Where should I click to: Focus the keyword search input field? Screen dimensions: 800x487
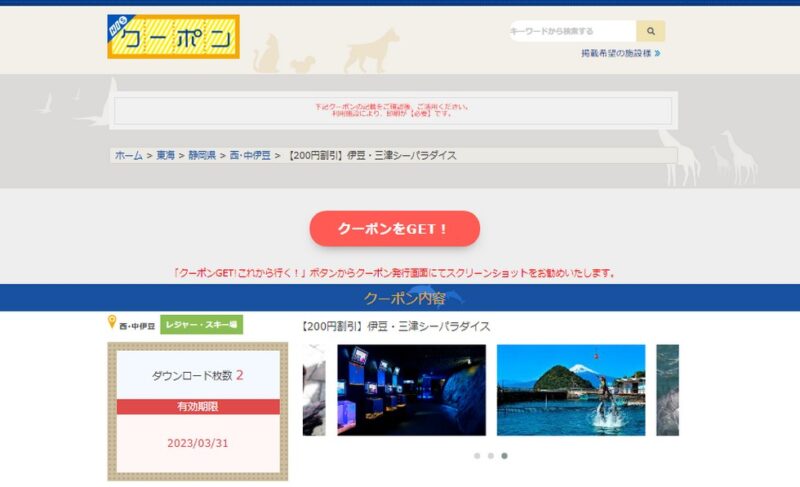[x=571, y=31]
